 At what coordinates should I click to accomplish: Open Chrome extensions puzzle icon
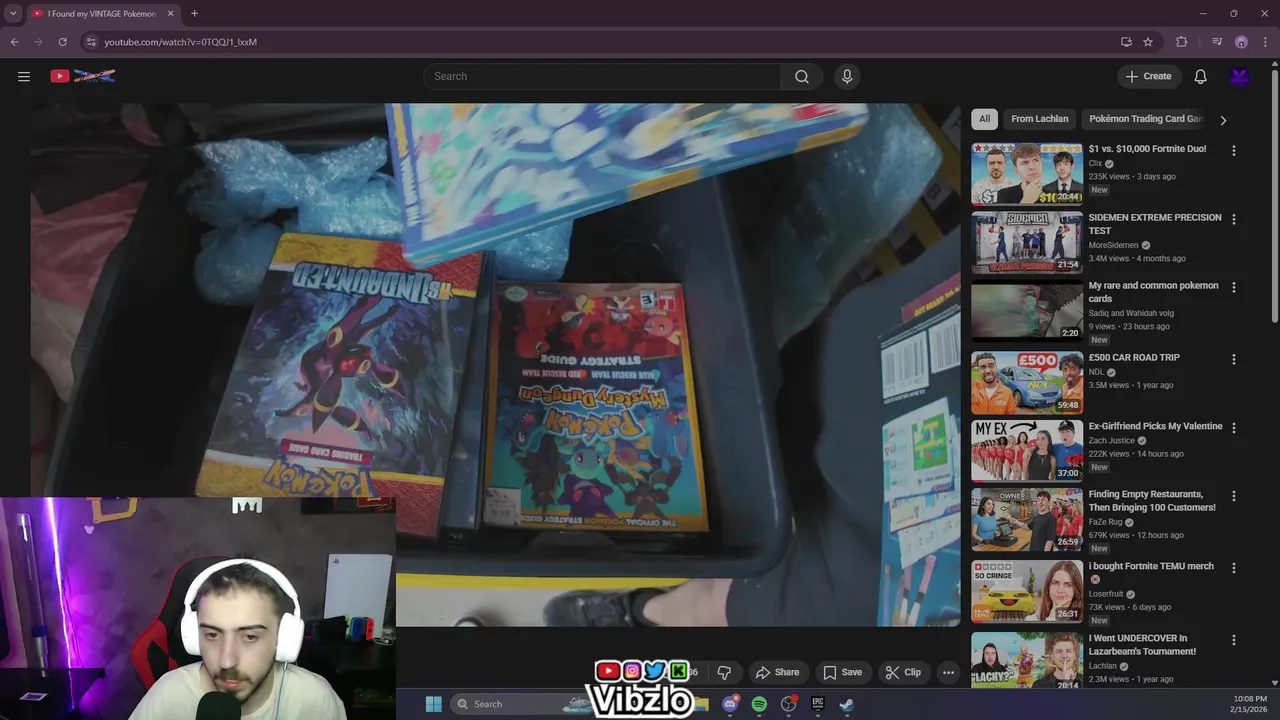(1182, 42)
